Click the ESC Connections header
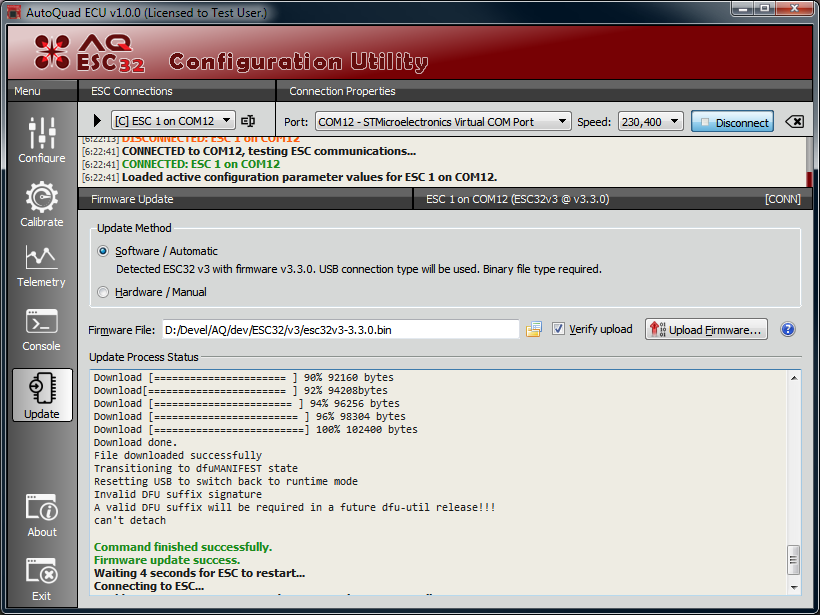Image resolution: width=820 pixels, height=615 pixels. (x=132, y=91)
